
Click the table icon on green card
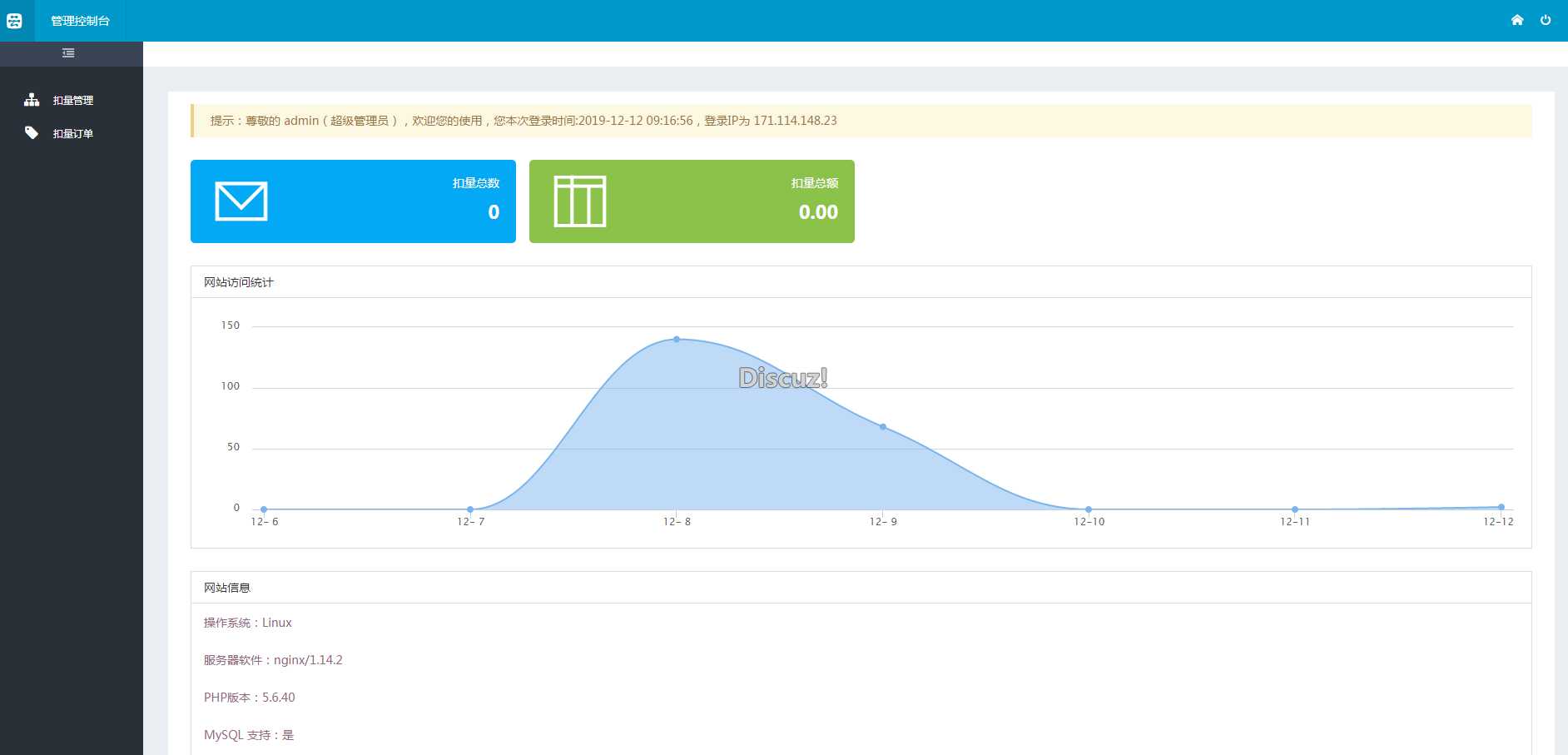580,201
